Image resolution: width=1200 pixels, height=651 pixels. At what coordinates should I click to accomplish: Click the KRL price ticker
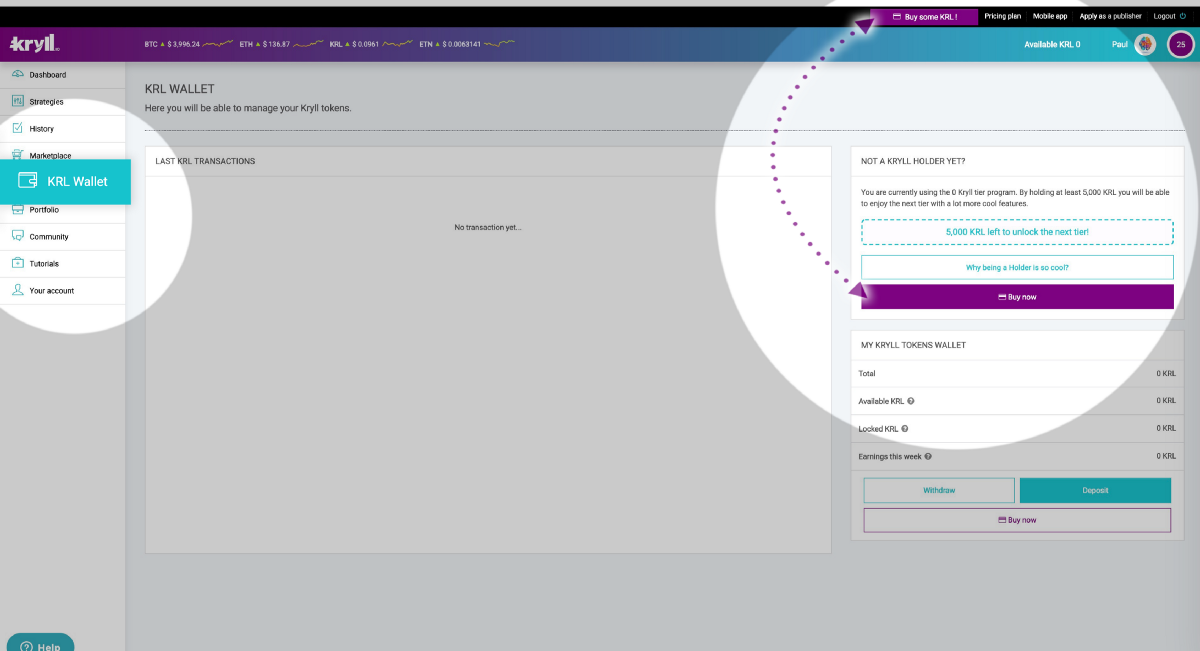click(370, 44)
